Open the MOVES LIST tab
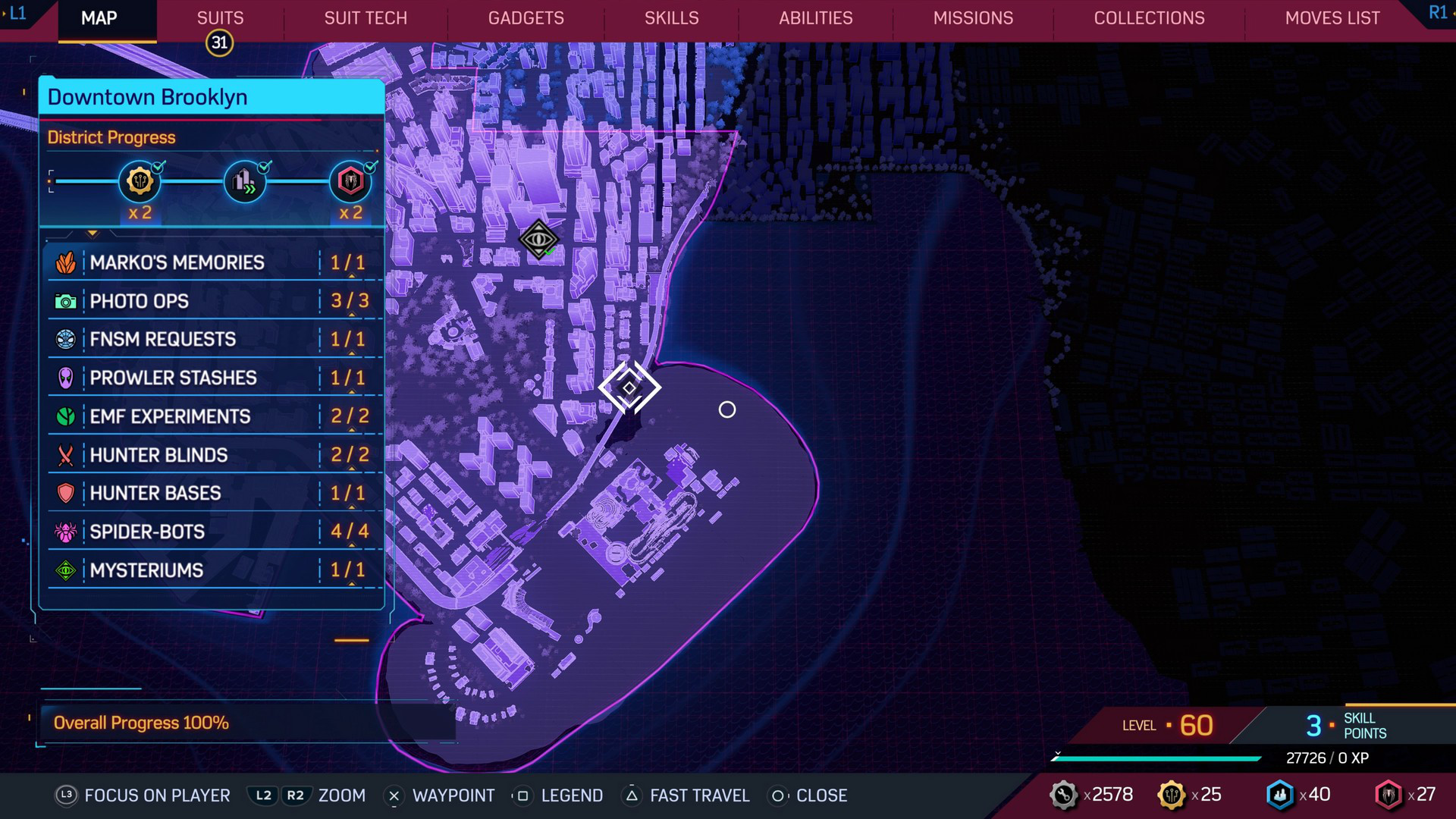 pos(1332,18)
